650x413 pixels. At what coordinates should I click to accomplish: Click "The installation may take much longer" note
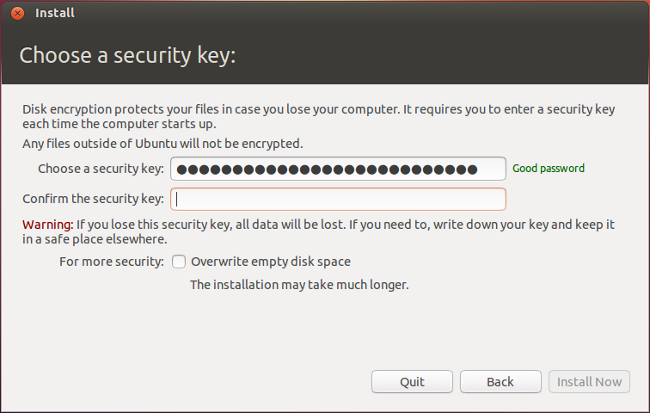tap(300, 284)
